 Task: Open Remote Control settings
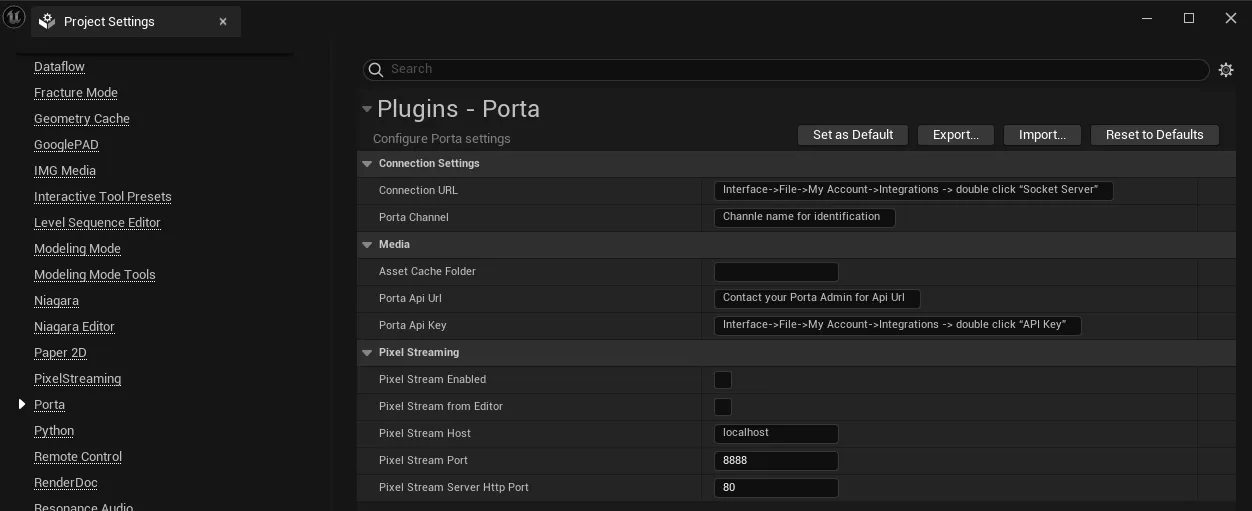(78, 457)
